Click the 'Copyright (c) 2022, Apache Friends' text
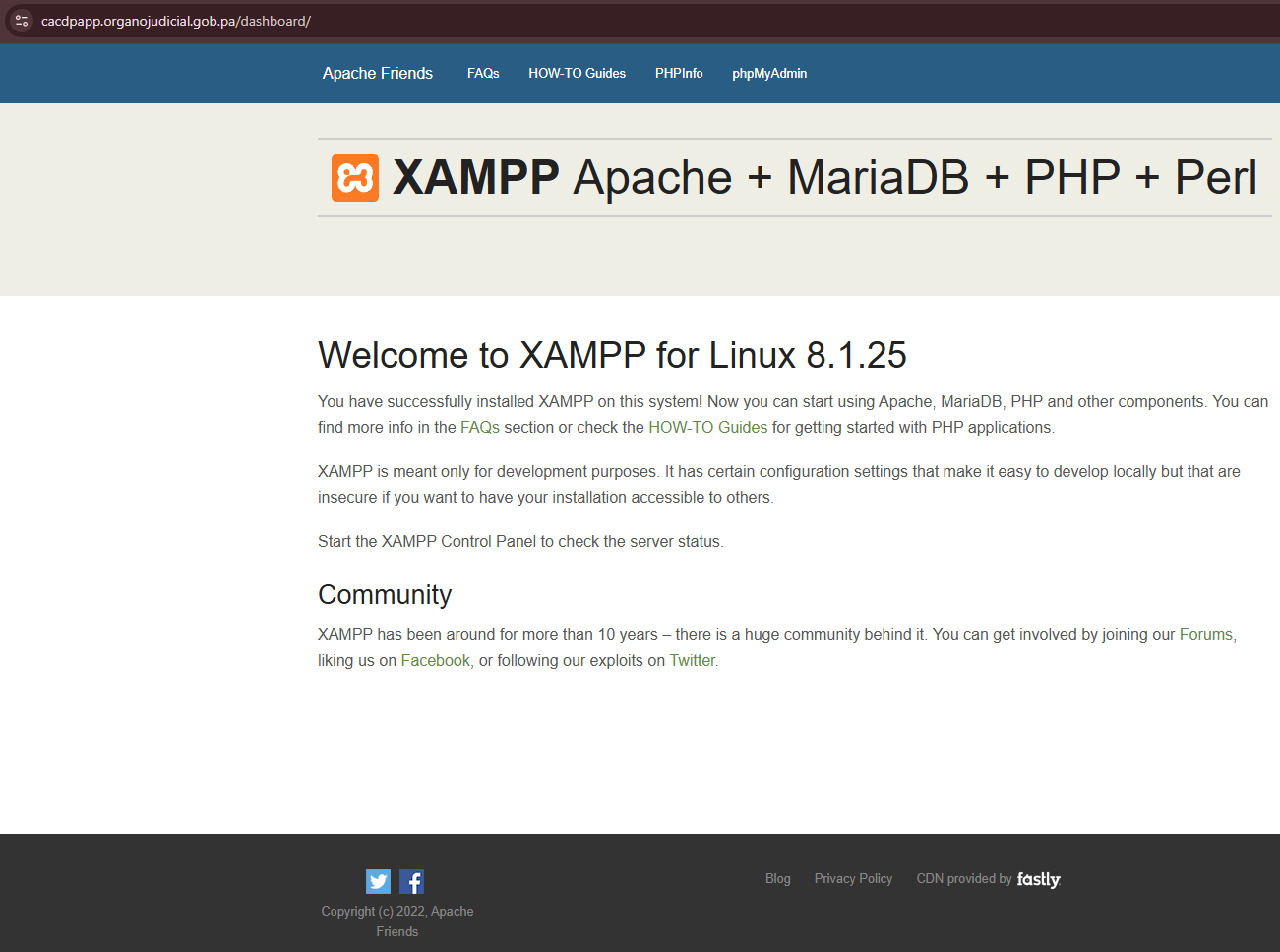The height and width of the screenshot is (952, 1280). [397, 922]
